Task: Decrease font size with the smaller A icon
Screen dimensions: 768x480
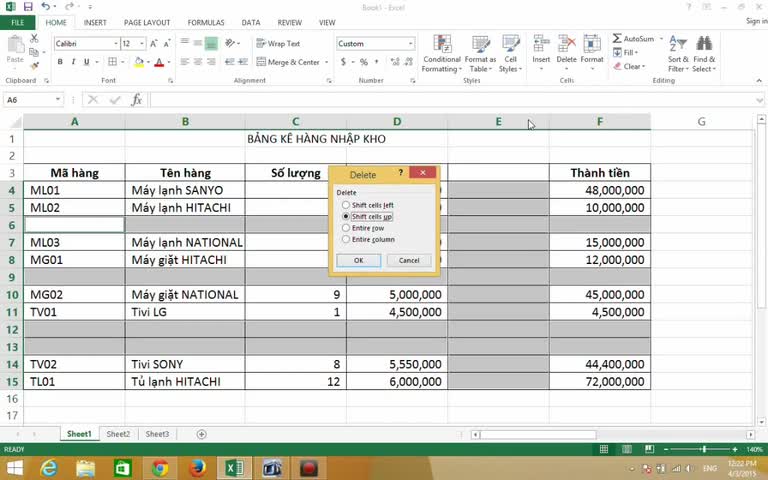Action: pyautogui.click(x=167, y=44)
